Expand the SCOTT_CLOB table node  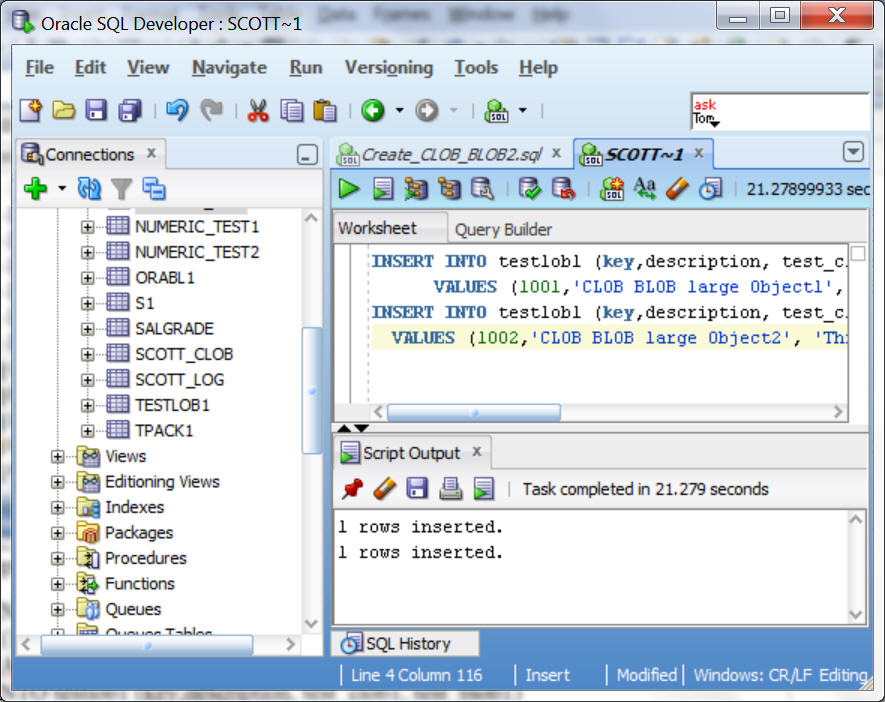point(87,354)
